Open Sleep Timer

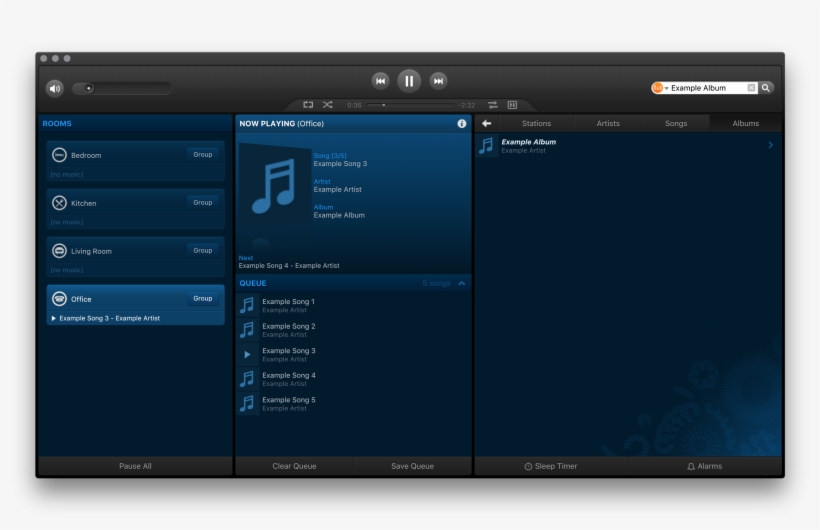pyautogui.click(x=551, y=466)
